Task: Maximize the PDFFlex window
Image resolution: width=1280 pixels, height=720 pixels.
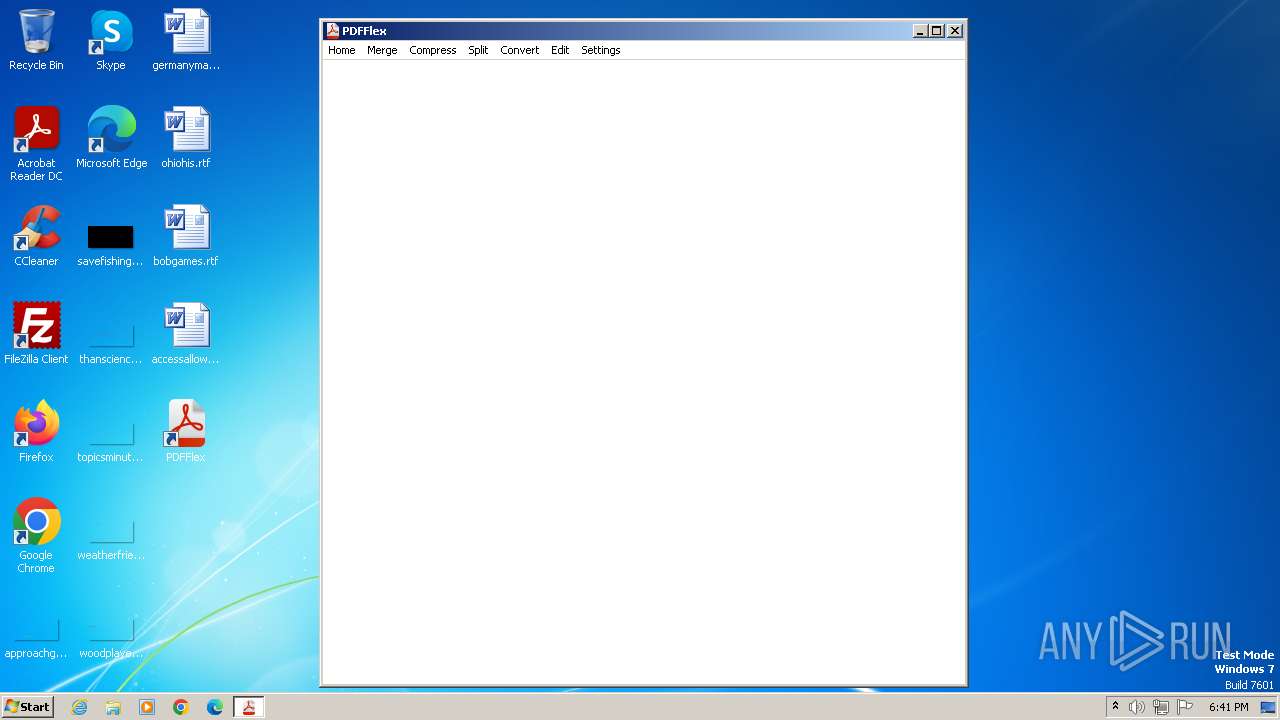Action: pos(937,31)
